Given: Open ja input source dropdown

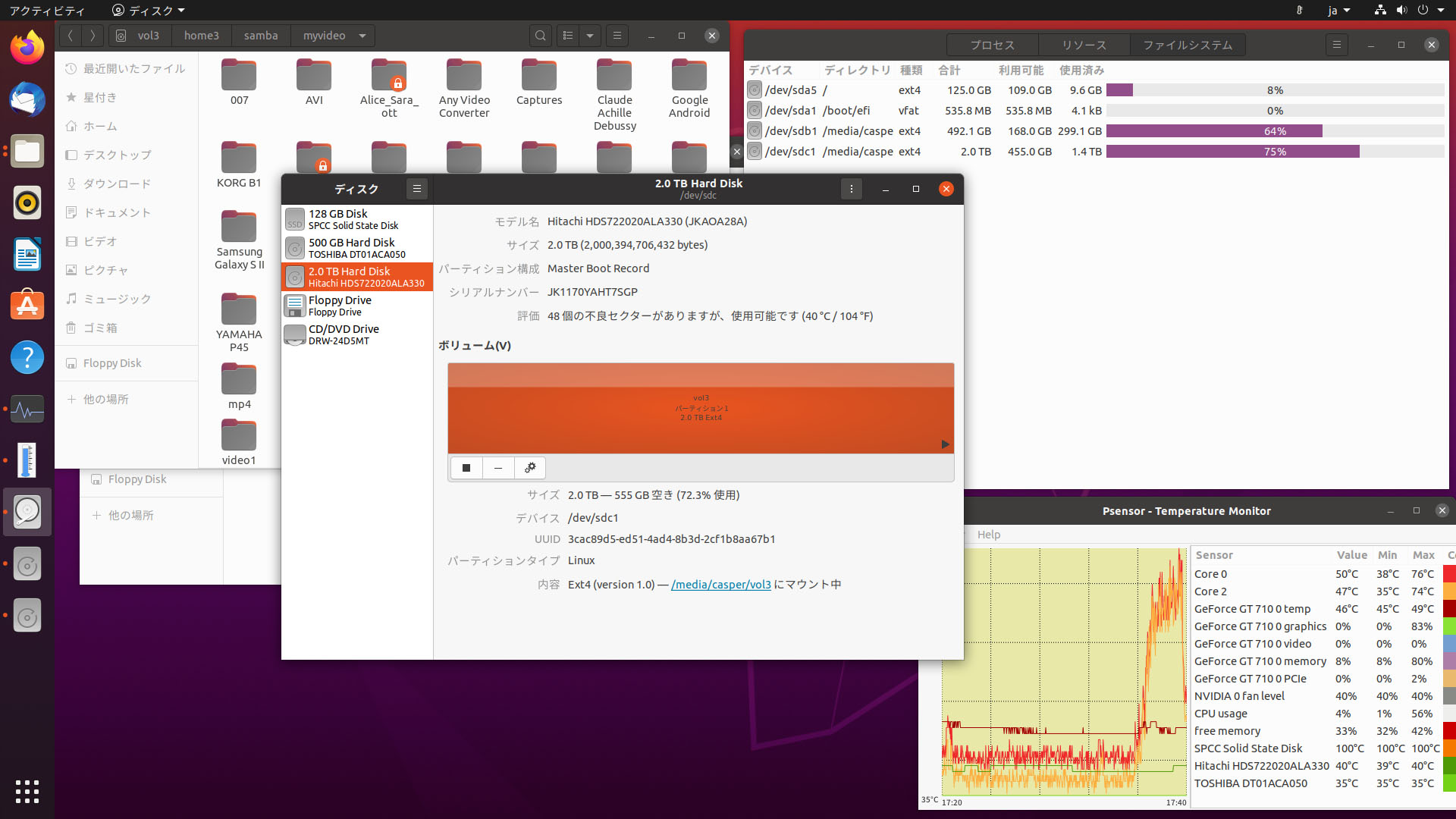Looking at the screenshot, I should tap(1339, 11).
